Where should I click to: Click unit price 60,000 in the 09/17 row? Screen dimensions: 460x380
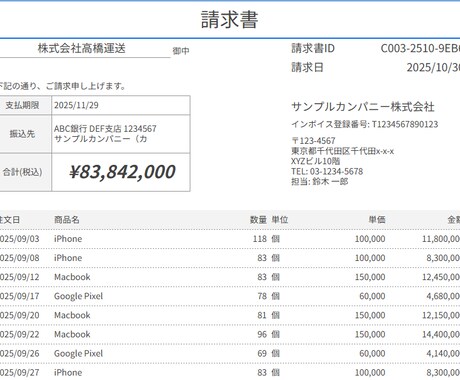[x=372, y=296]
